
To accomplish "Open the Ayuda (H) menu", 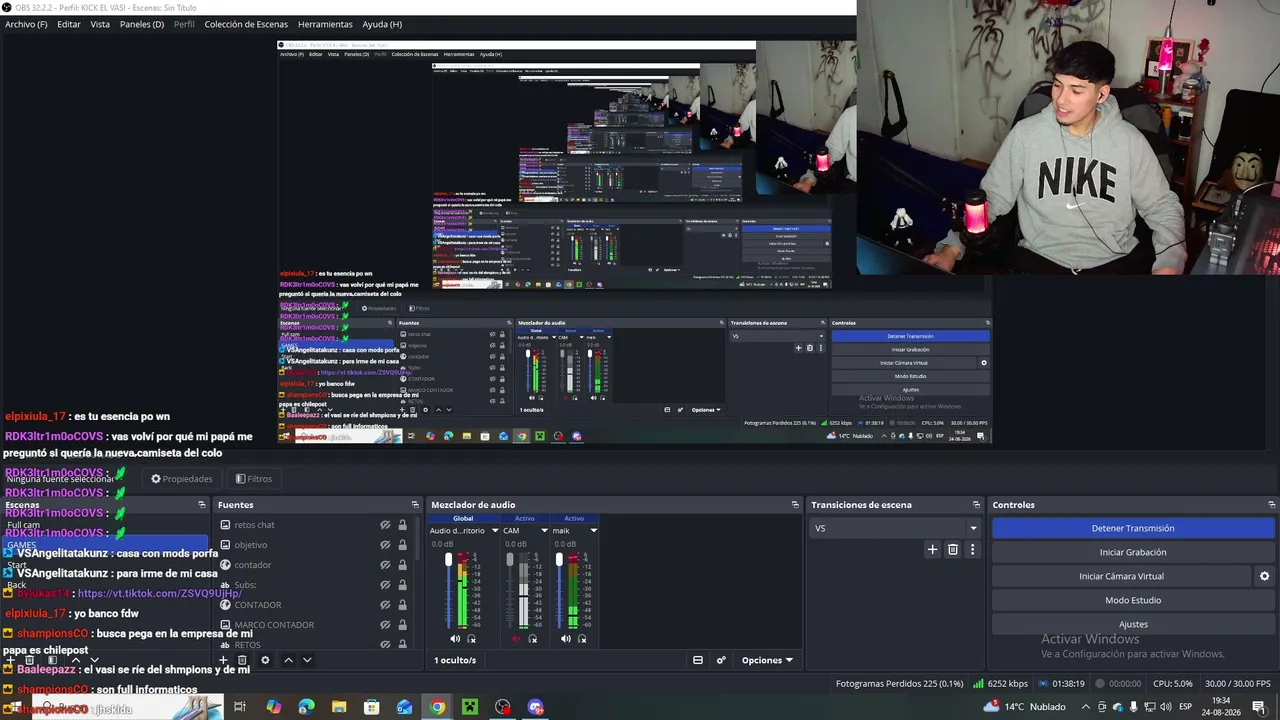I will (382, 24).
